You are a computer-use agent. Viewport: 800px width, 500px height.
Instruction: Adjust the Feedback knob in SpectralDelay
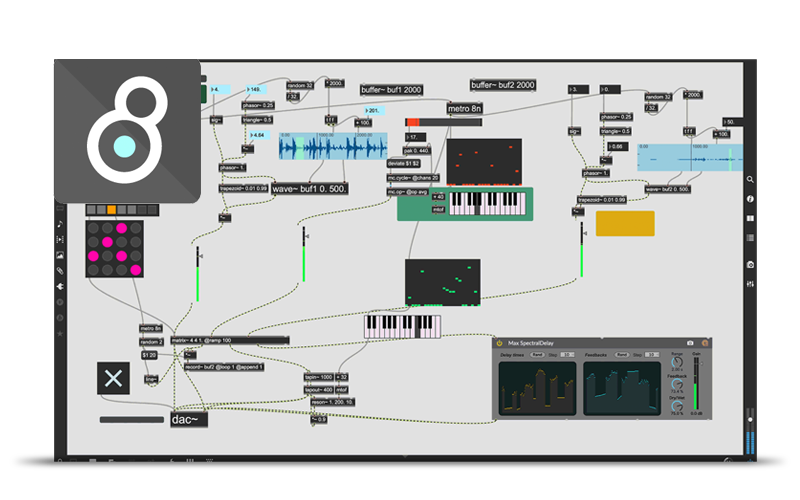tap(677, 385)
